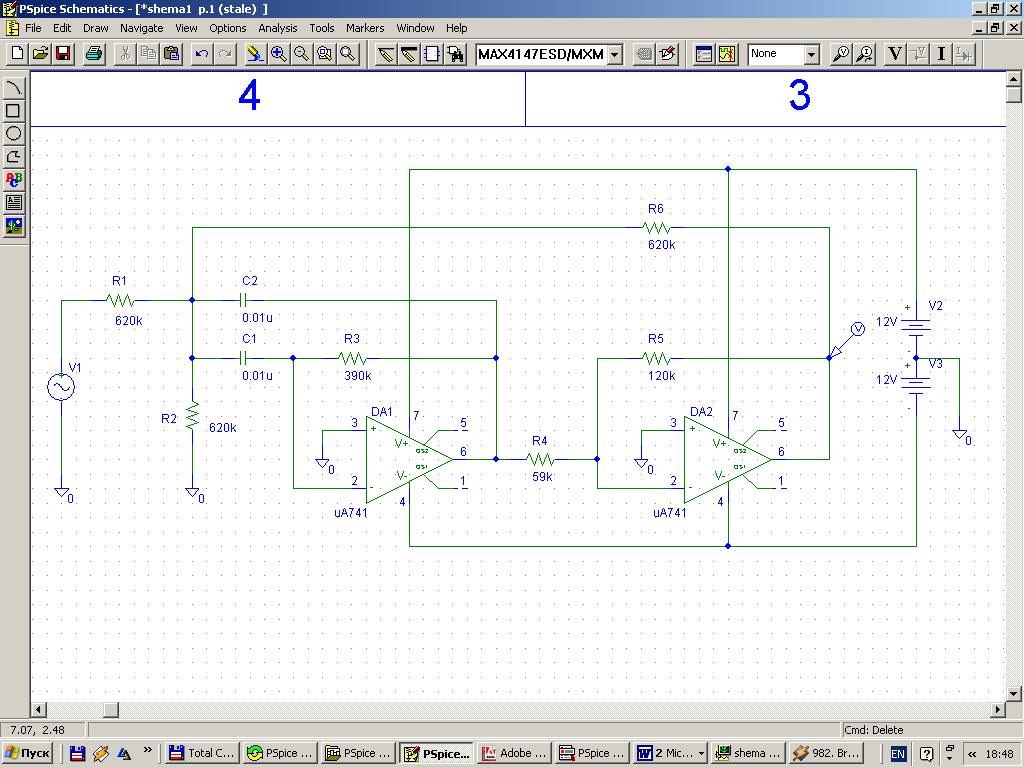Image resolution: width=1024 pixels, height=768 pixels.
Task: Click the Windows Start button Пуск
Action: (x=28, y=753)
